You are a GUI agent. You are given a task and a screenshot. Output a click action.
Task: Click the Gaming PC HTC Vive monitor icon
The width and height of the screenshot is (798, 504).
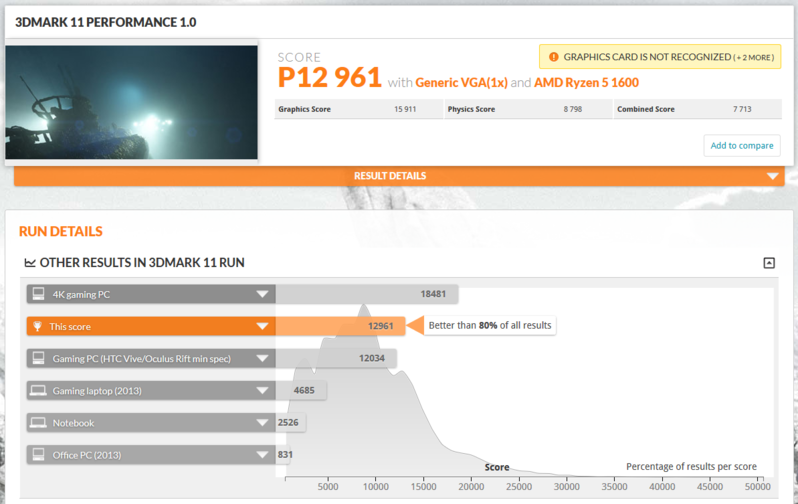coord(39,358)
